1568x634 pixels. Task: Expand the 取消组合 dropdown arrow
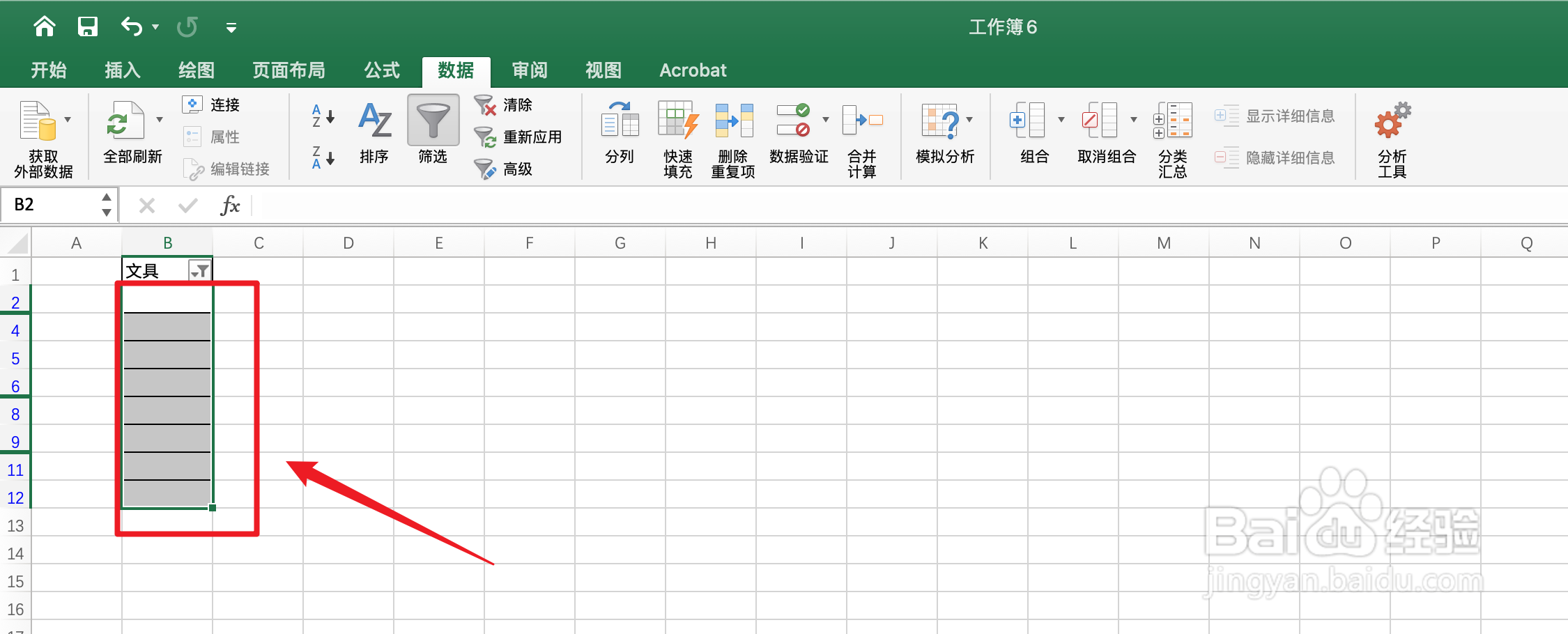pyautogui.click(x=1134, y=120)
